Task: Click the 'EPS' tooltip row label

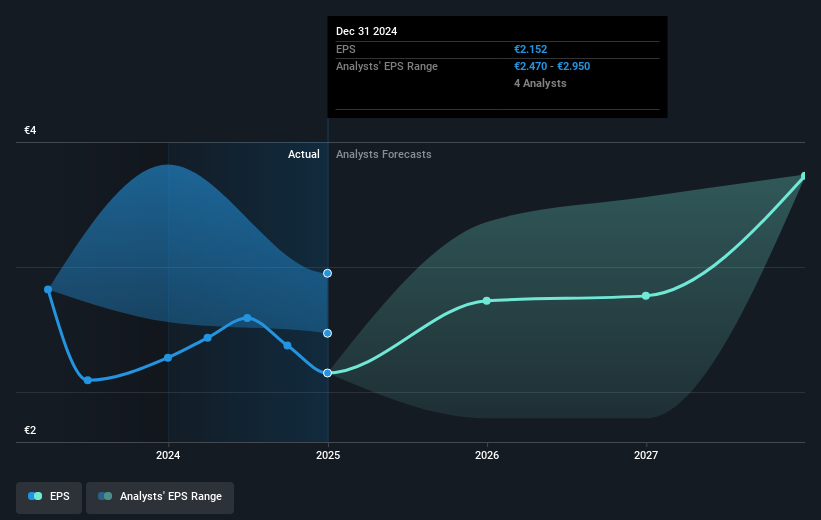Action: (346, 49)
